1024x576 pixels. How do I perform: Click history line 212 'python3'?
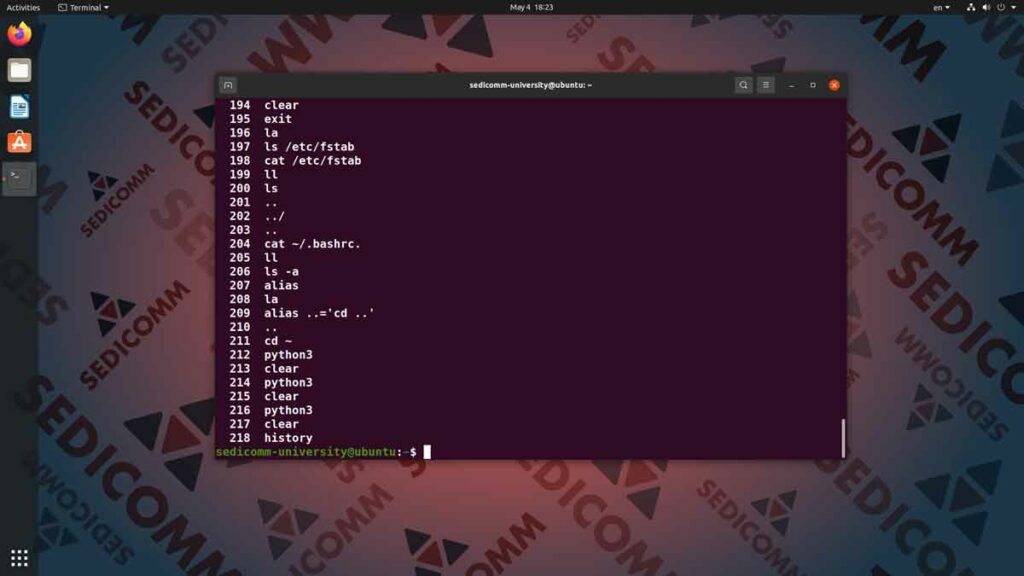tap(271, 355)
